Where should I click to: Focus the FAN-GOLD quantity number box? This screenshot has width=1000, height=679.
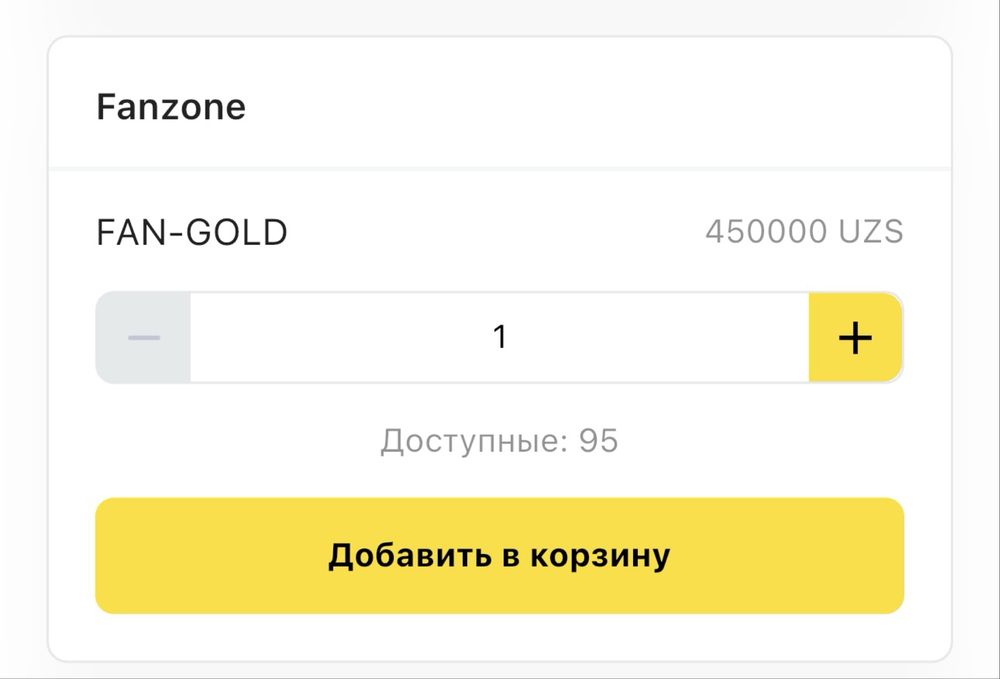[499, 337]
